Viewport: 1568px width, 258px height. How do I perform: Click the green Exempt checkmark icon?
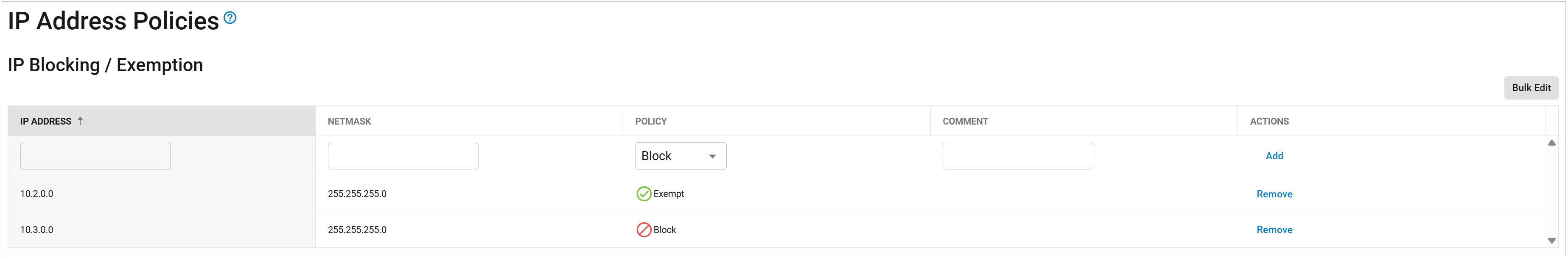644,194
